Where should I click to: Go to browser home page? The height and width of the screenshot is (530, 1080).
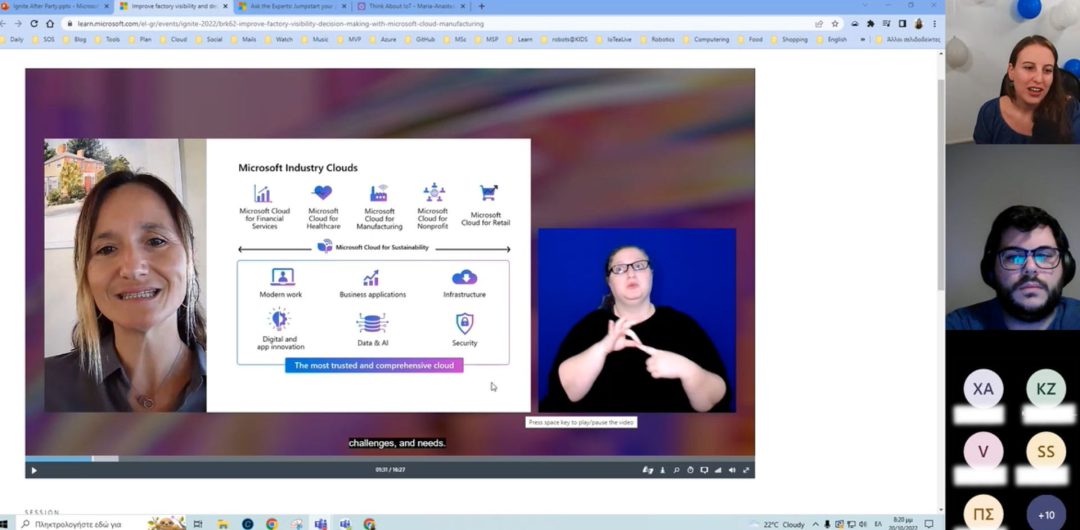pos(50,23)
